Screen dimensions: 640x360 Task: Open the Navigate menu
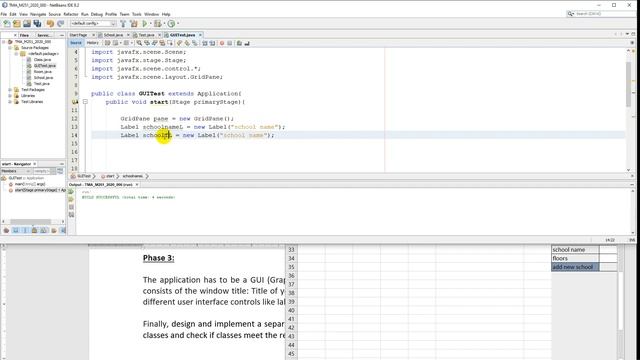[x=38, y=14]
